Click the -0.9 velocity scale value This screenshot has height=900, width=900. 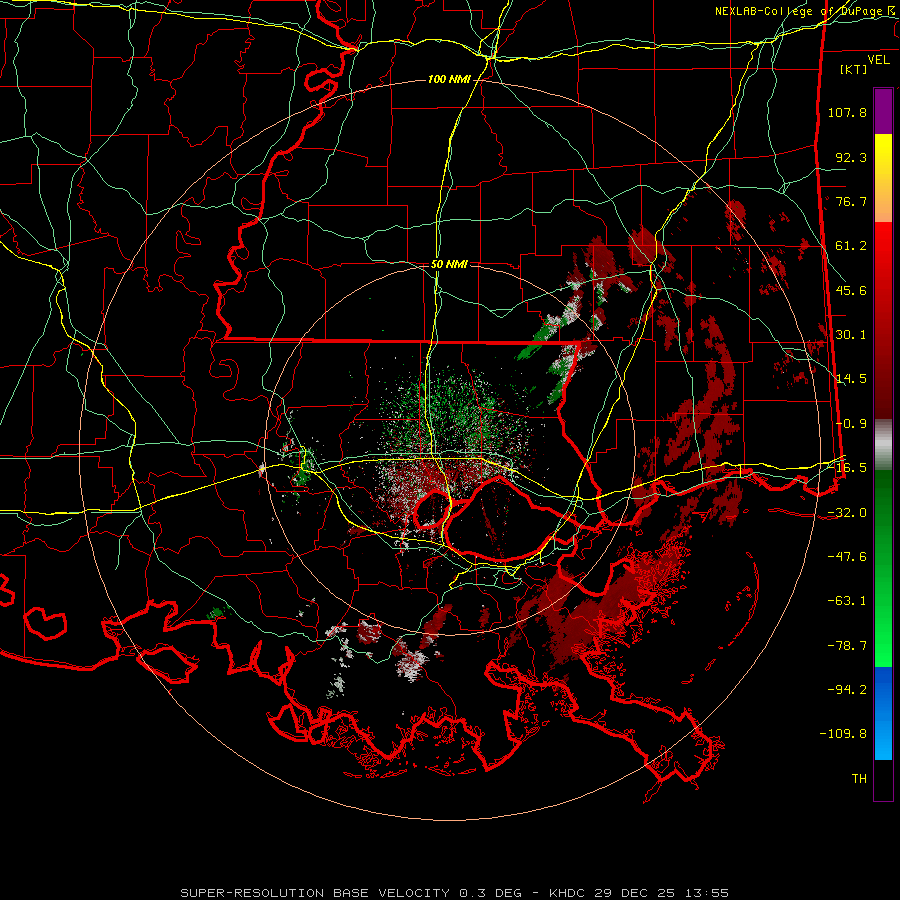[851, 424]
